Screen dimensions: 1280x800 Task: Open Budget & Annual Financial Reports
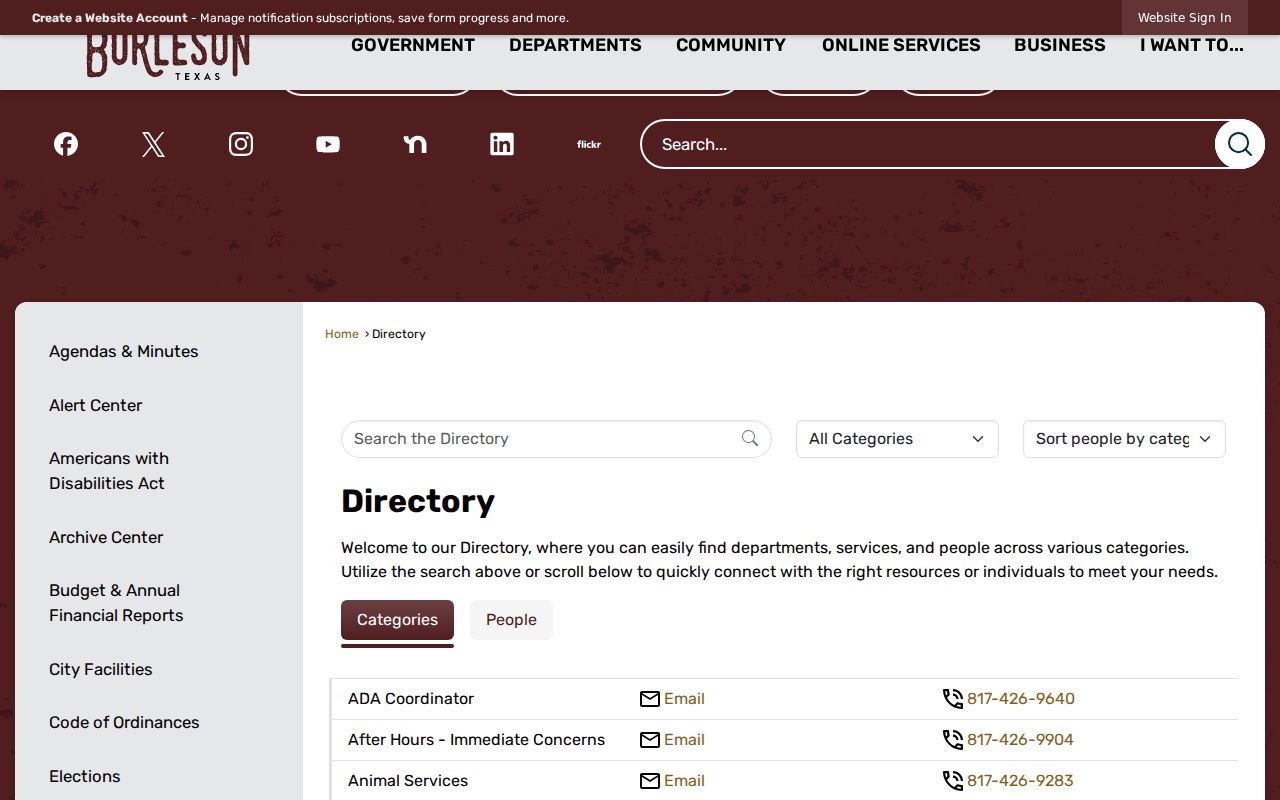point(116,603)
